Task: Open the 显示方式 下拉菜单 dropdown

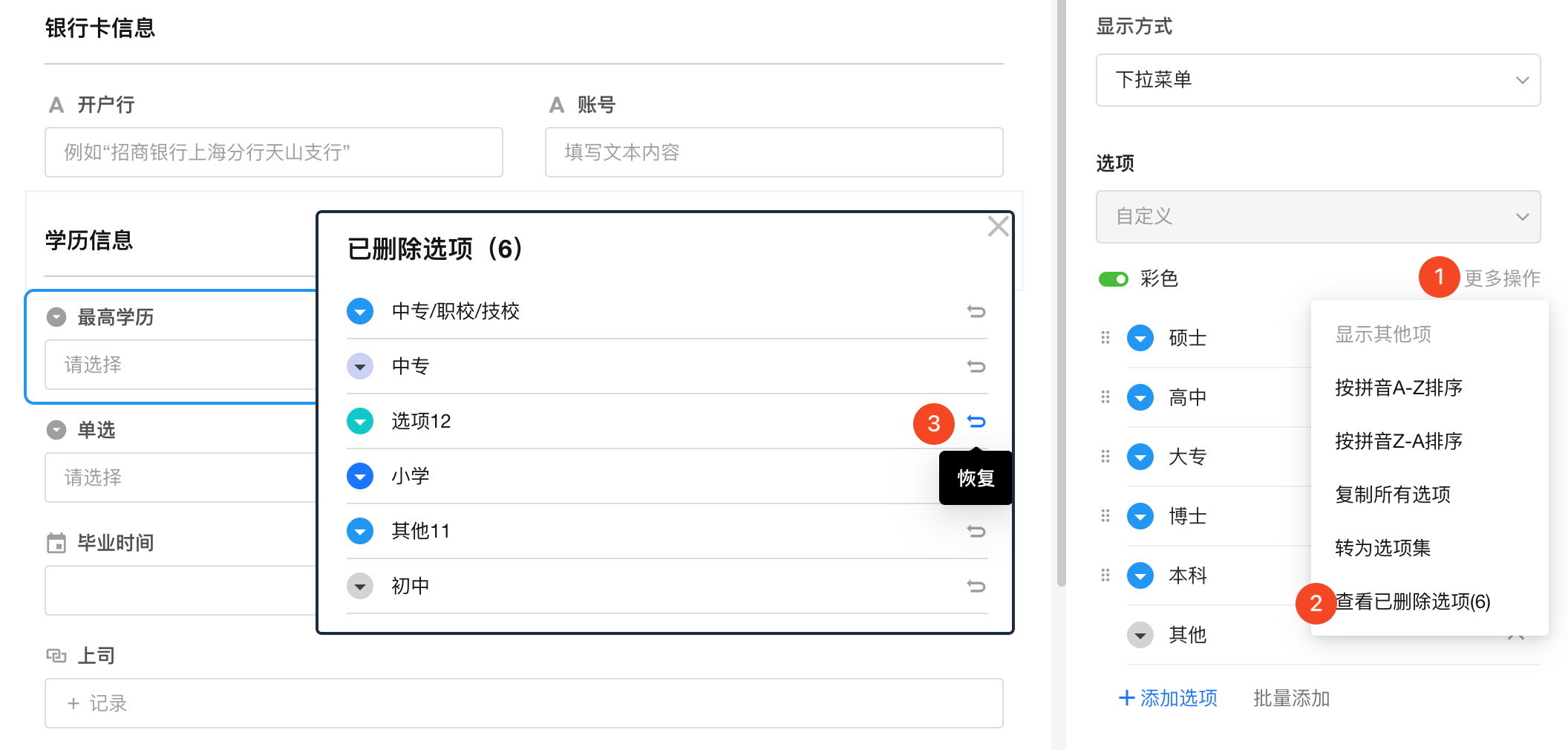Action: click(1318, 80)
